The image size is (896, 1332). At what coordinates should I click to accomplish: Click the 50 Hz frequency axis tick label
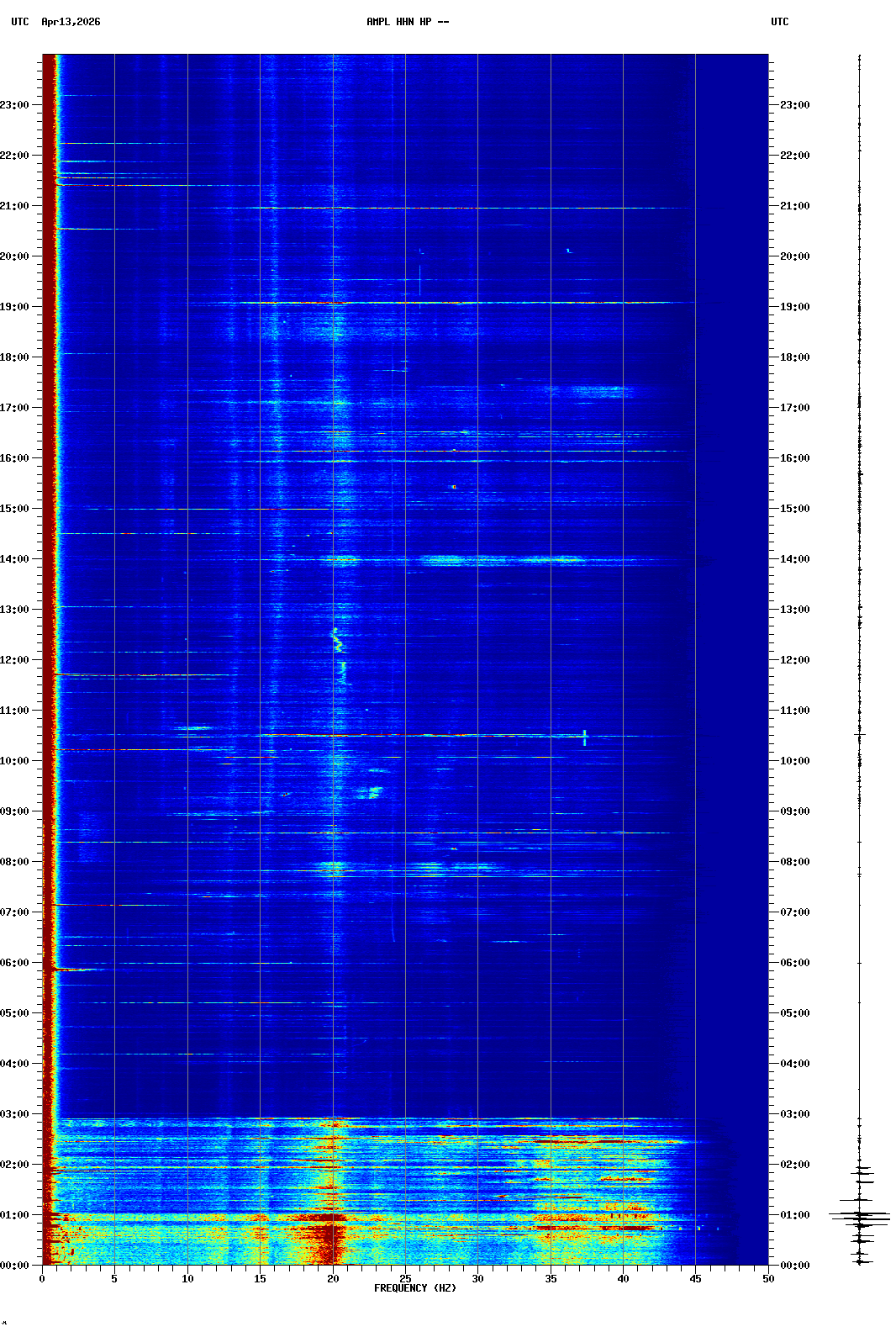[x=768, y=1279]
